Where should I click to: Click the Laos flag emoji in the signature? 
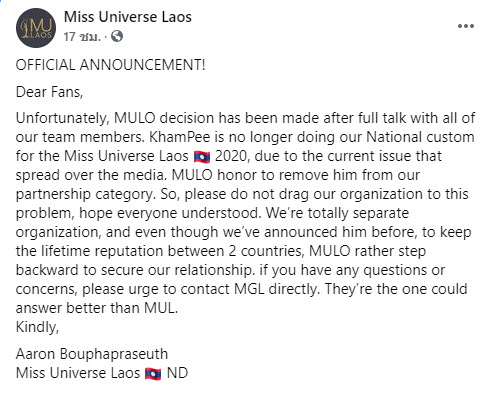point(153,374)
